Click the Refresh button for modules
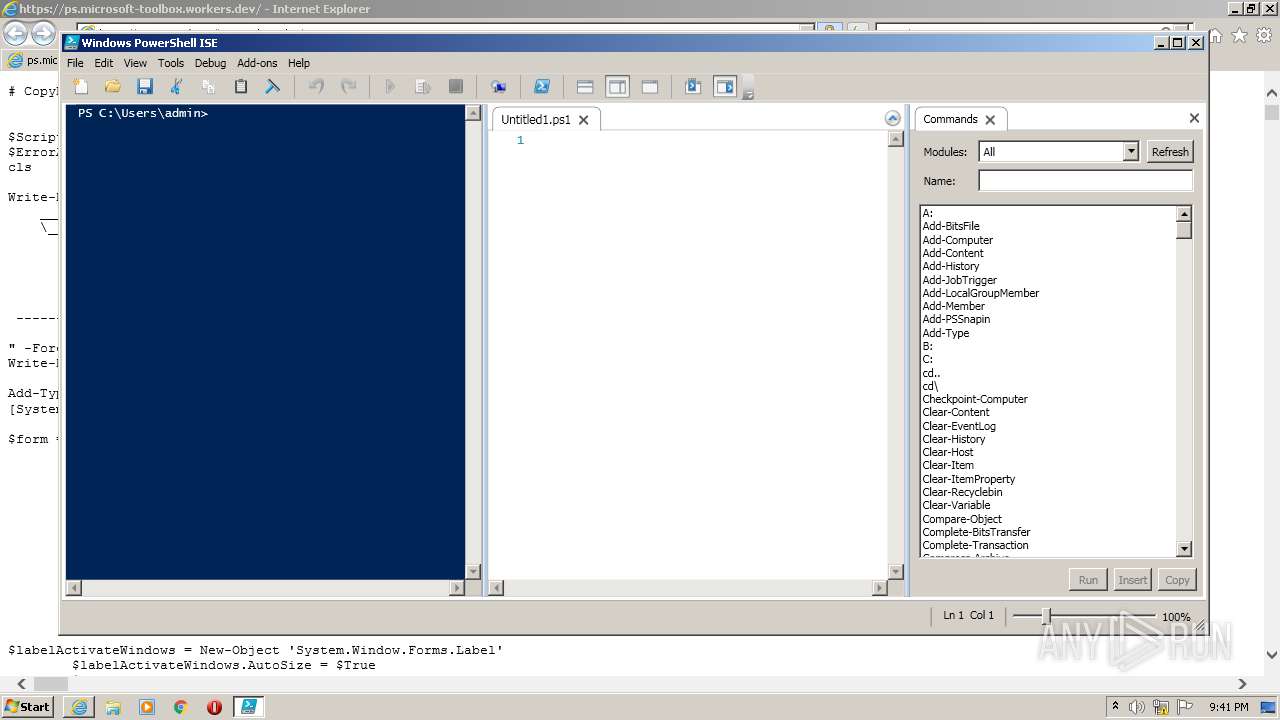The width and height of the screenshot is (1280, 720). [x=1170, y=152]
